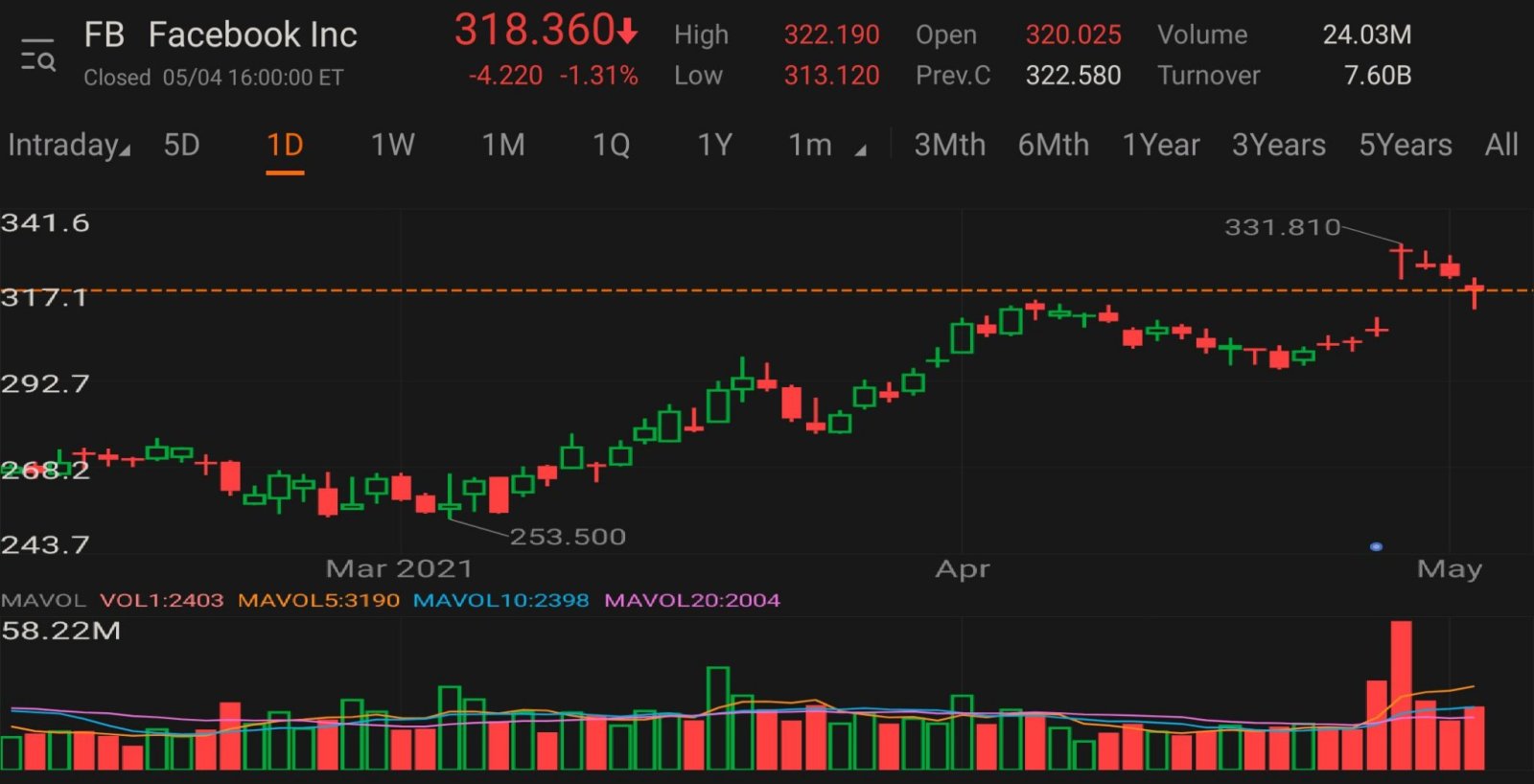Click the Turnover value 7.60B
The height and width of the screenshot is (784, 1534).
[1378, 76]
